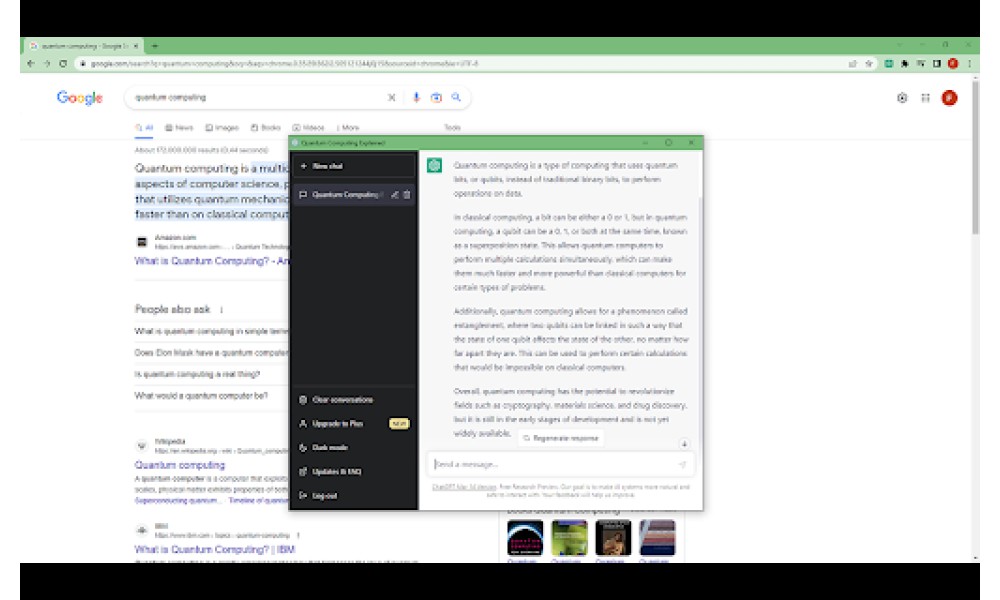This screenshot has height=600, width=1000.
Task: Open the IBM result's three-dot options
Action: 298,535
